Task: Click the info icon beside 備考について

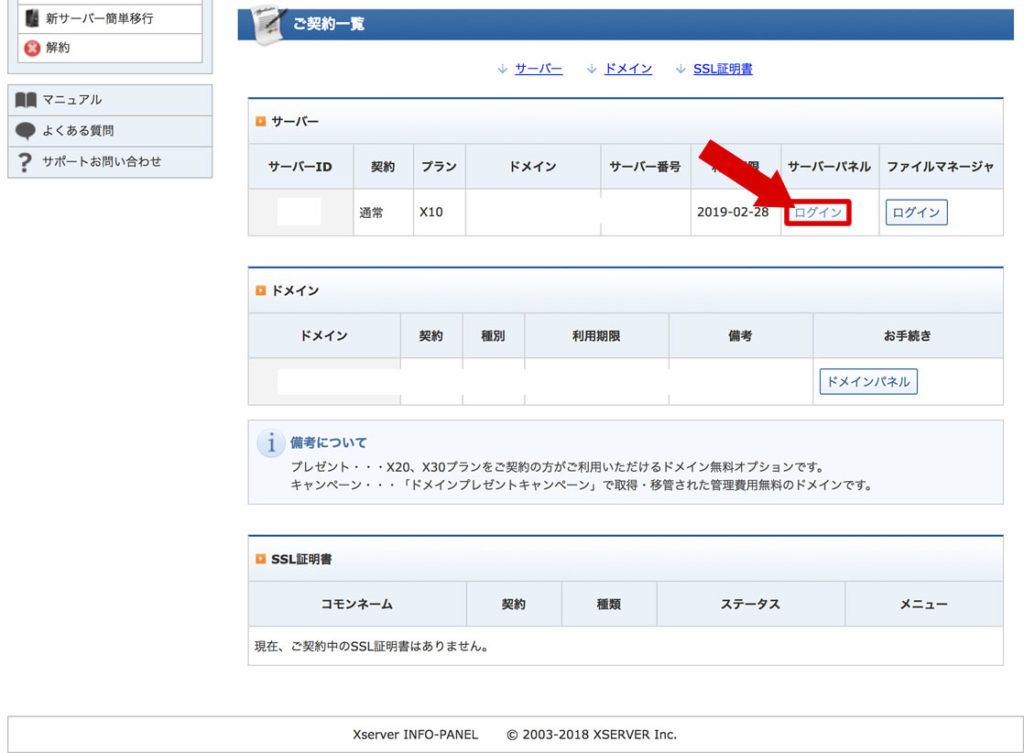Action: pyautogui.click(x=270, y=443)
